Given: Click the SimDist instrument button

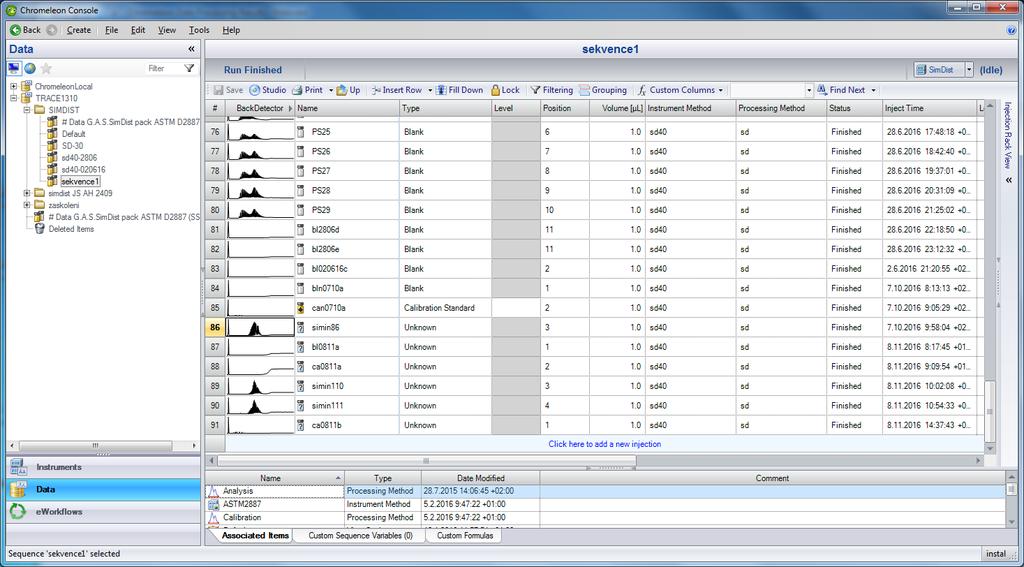Looking at the screenshot, I should tap(938, 69).
